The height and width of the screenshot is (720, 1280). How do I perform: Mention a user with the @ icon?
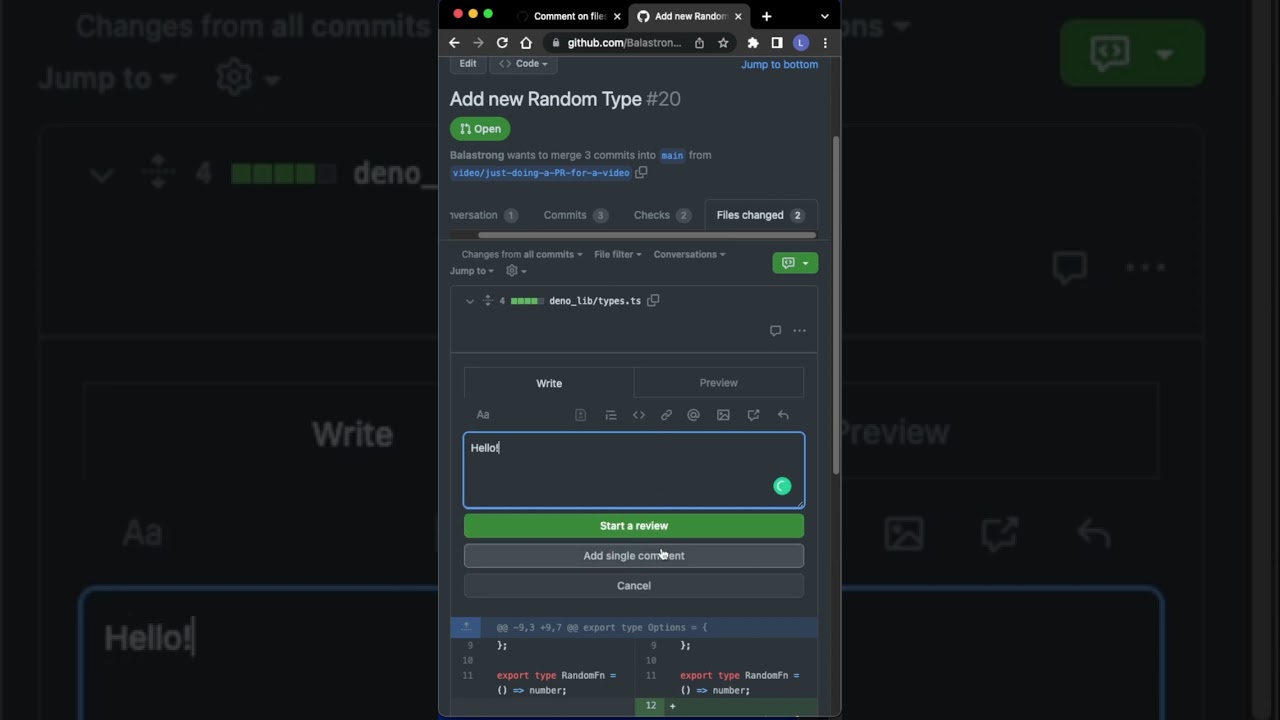pos(693,415)
